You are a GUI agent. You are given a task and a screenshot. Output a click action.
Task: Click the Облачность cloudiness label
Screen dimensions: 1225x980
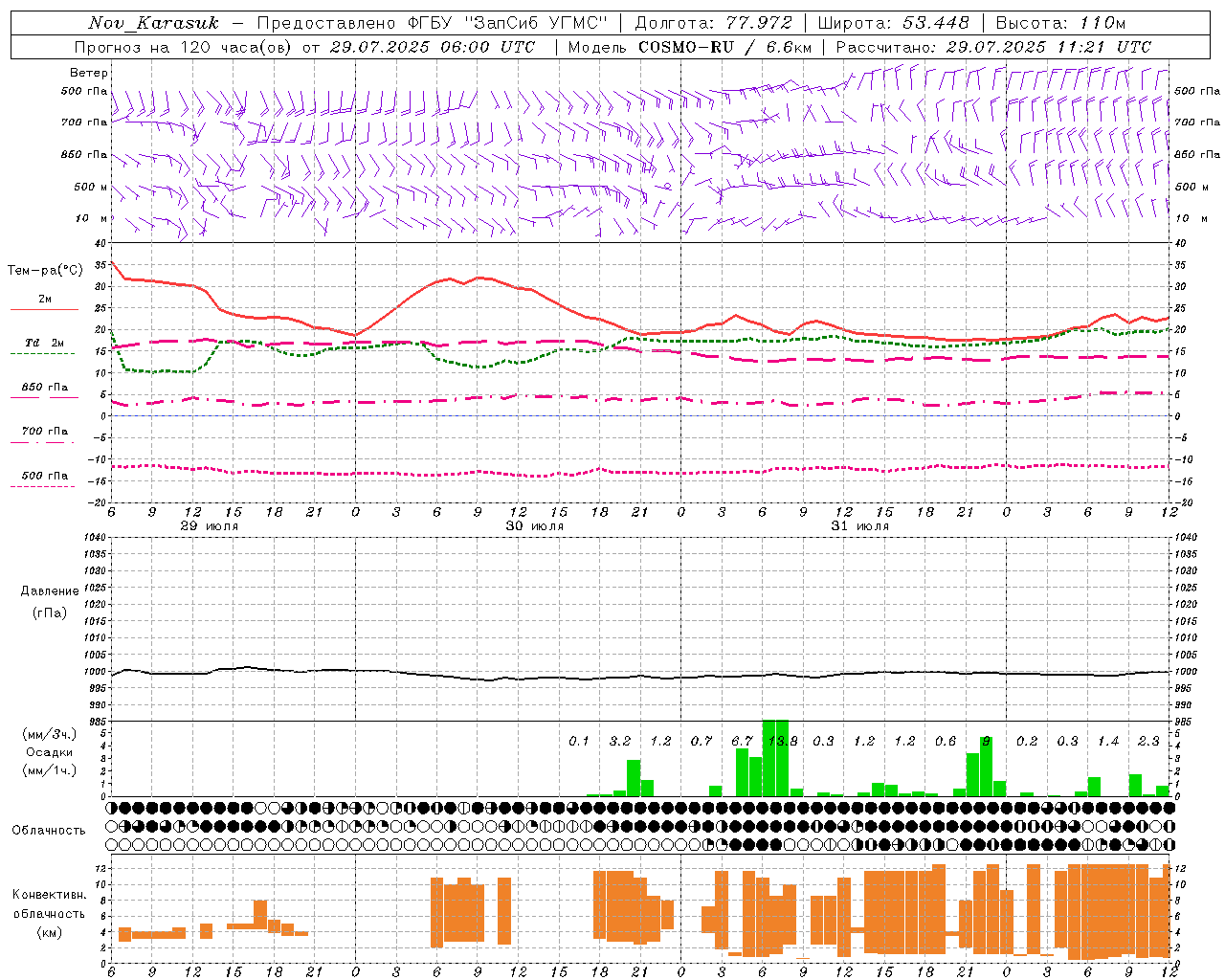pos(49,831)
